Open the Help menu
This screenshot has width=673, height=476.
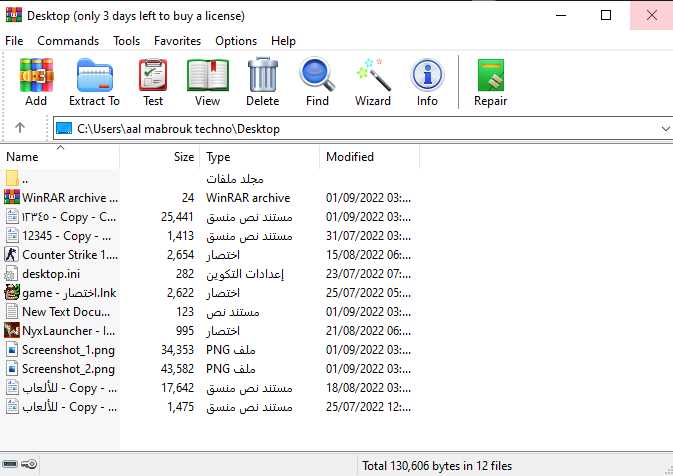pyautogui.click(x=283, y=41)
